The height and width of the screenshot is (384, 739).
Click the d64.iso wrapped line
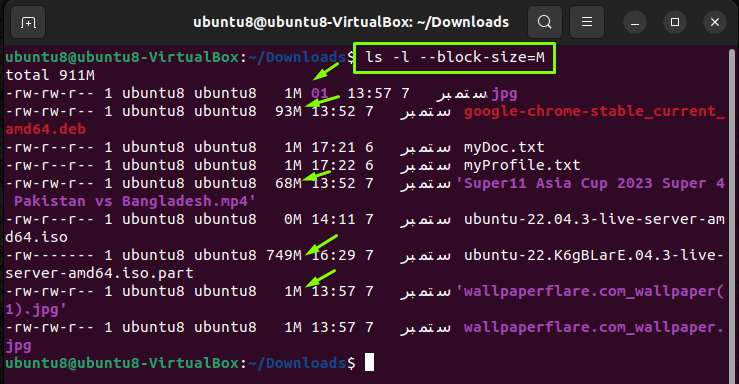(36, 237)
